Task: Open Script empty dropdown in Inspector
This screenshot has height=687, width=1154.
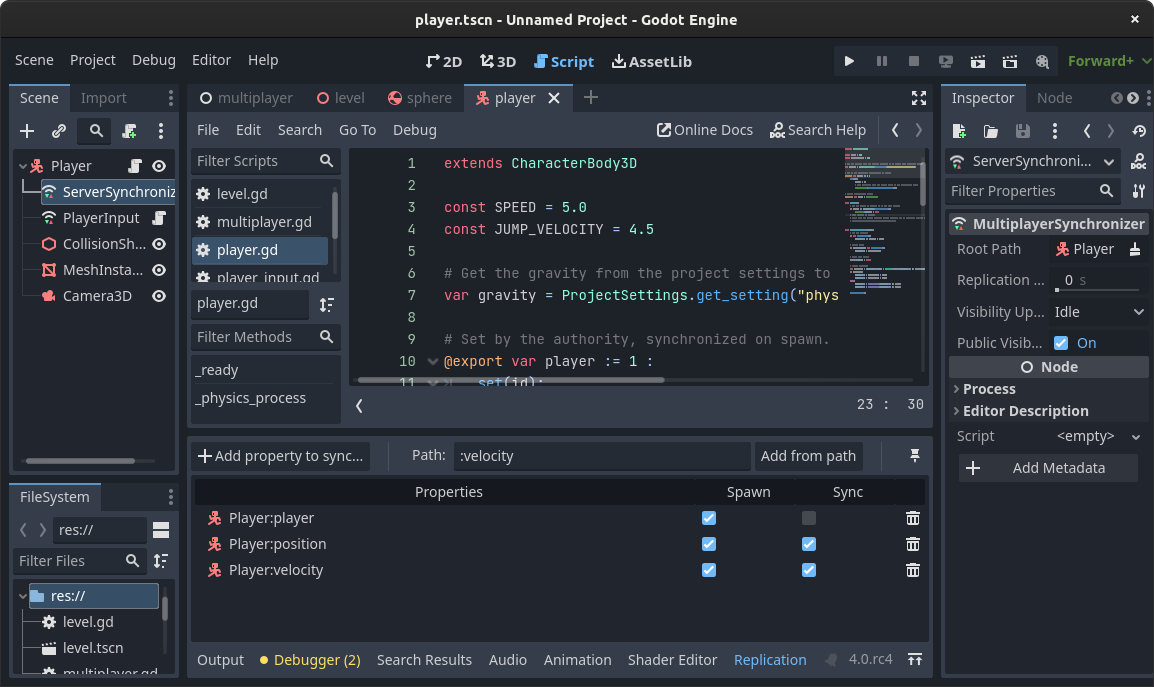Action: [x=1099, y=436]
